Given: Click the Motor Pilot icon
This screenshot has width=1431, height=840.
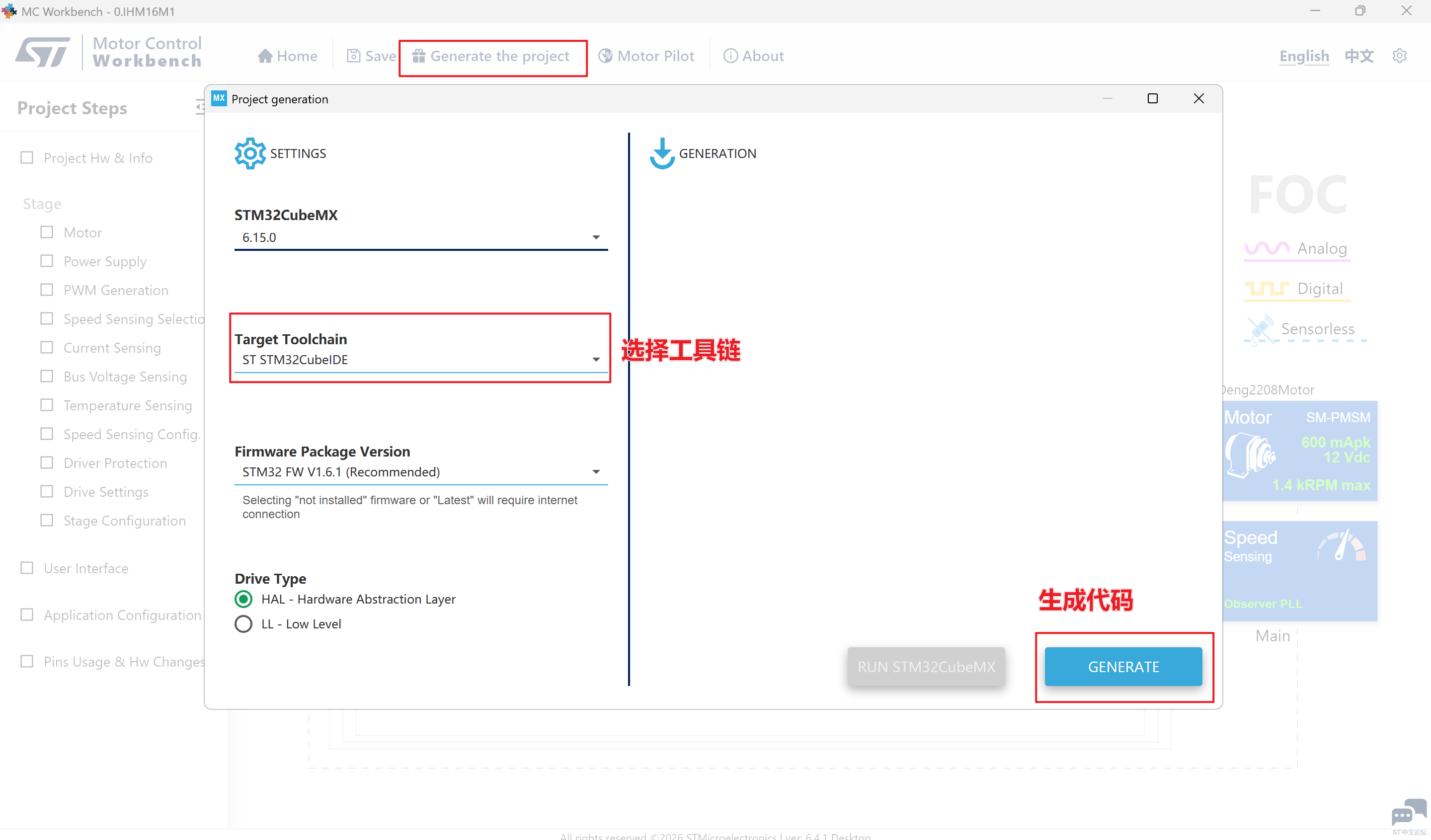Looking at the screenshot, I should pos(605,56).
